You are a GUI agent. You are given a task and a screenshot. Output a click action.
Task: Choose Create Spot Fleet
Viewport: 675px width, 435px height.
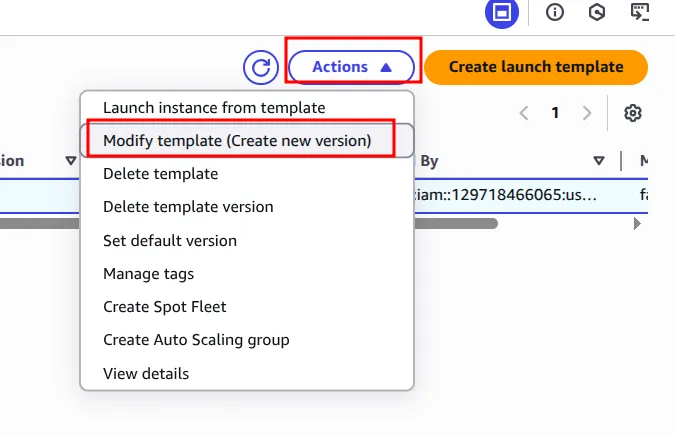(247, 307)
